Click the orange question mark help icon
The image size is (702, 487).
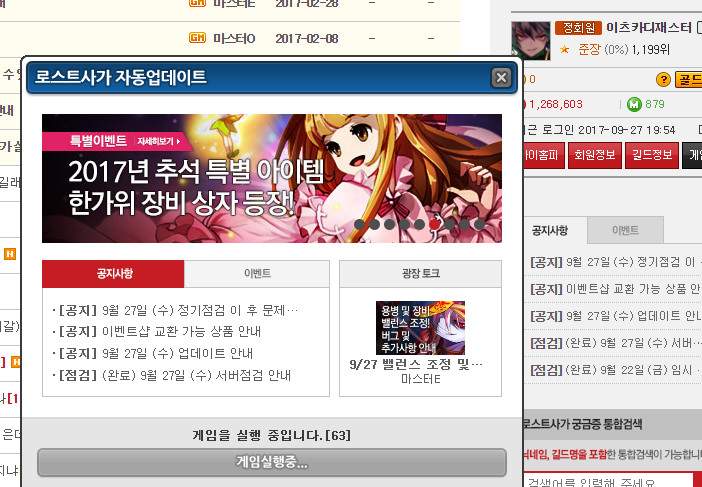[x=662, y=79]
